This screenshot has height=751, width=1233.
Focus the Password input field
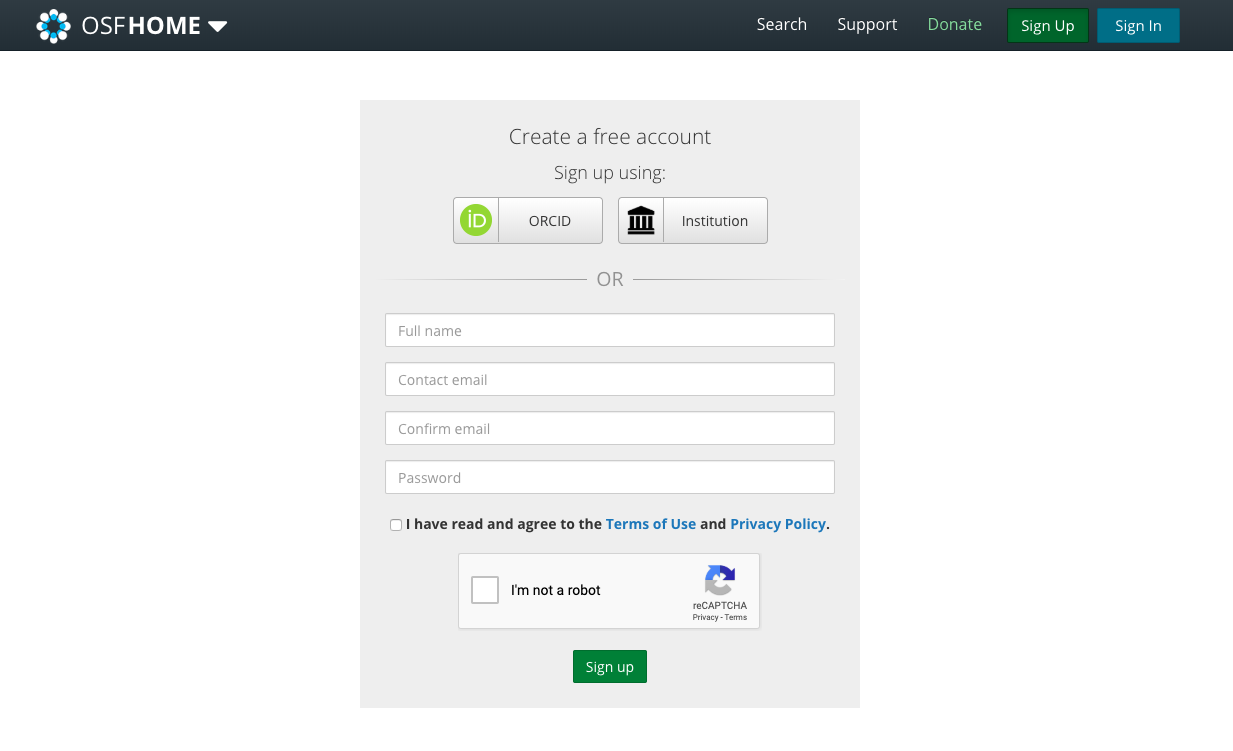click(x=609, y=478)
